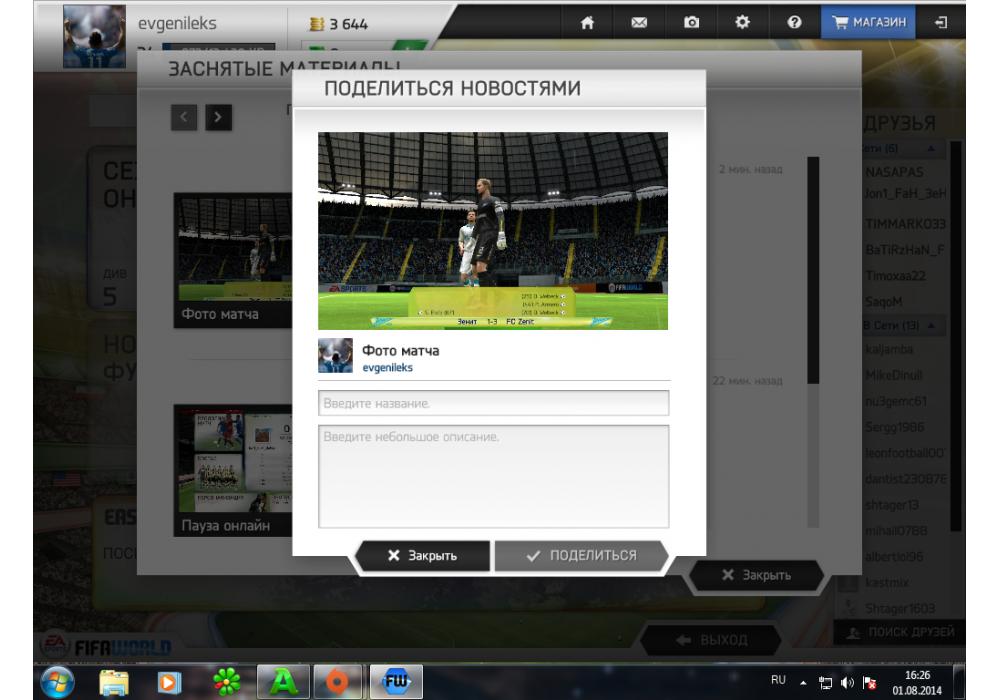Click the Поделиться share button
This screenshot has width=1000, height=700.
581,556
